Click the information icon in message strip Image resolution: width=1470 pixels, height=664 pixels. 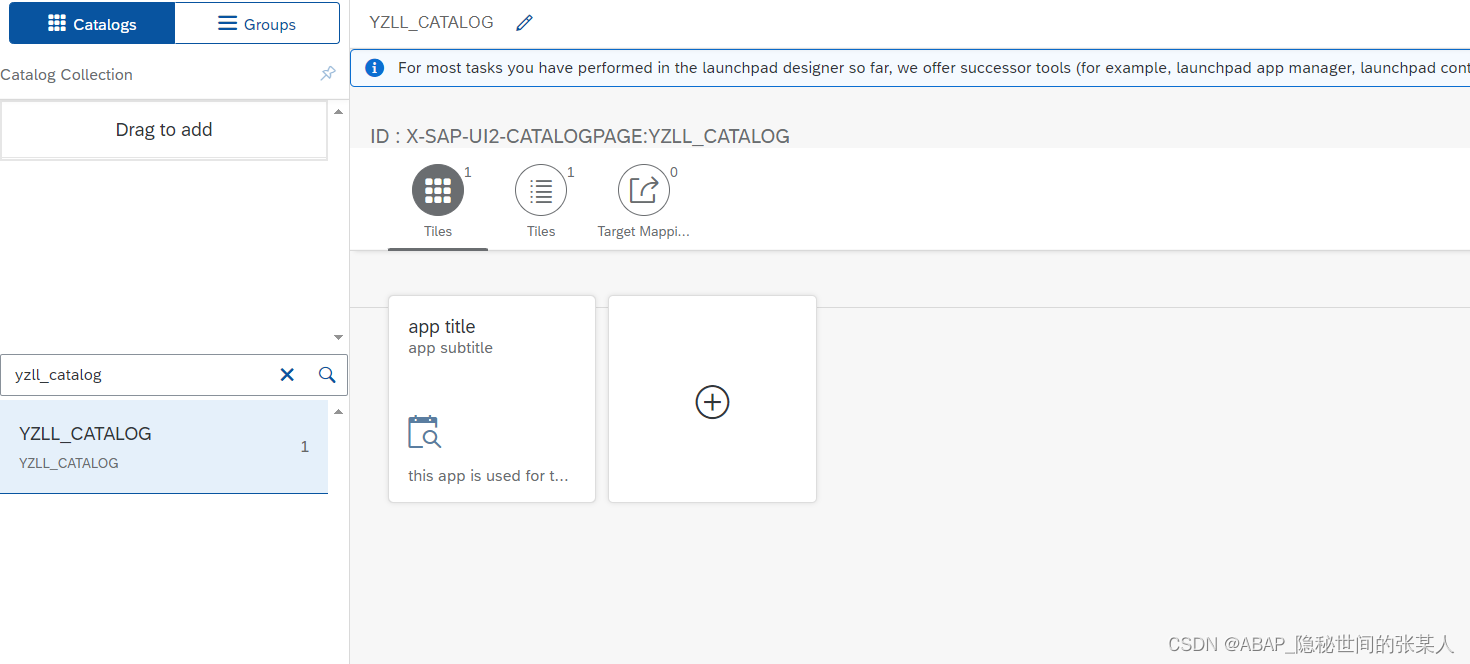tap(374, 68)
